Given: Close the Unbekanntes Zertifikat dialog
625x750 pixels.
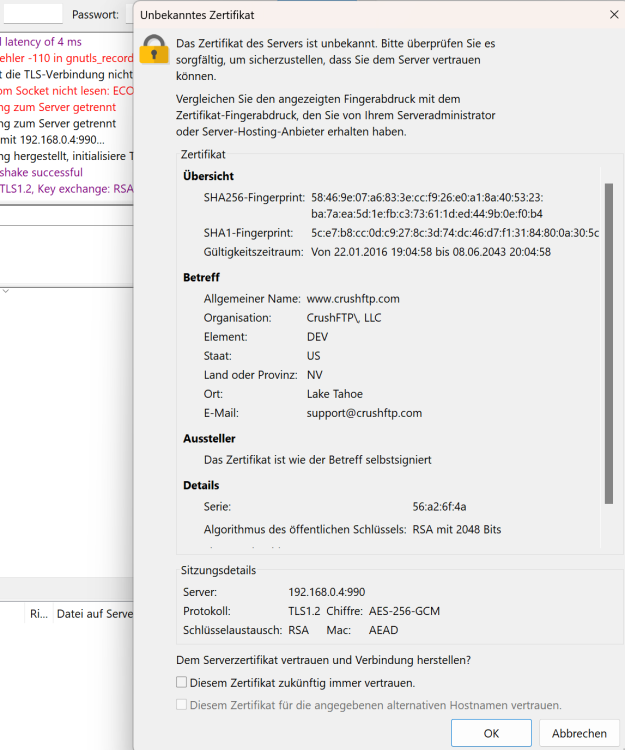Looking at the screenshot, I should (614, 15).
